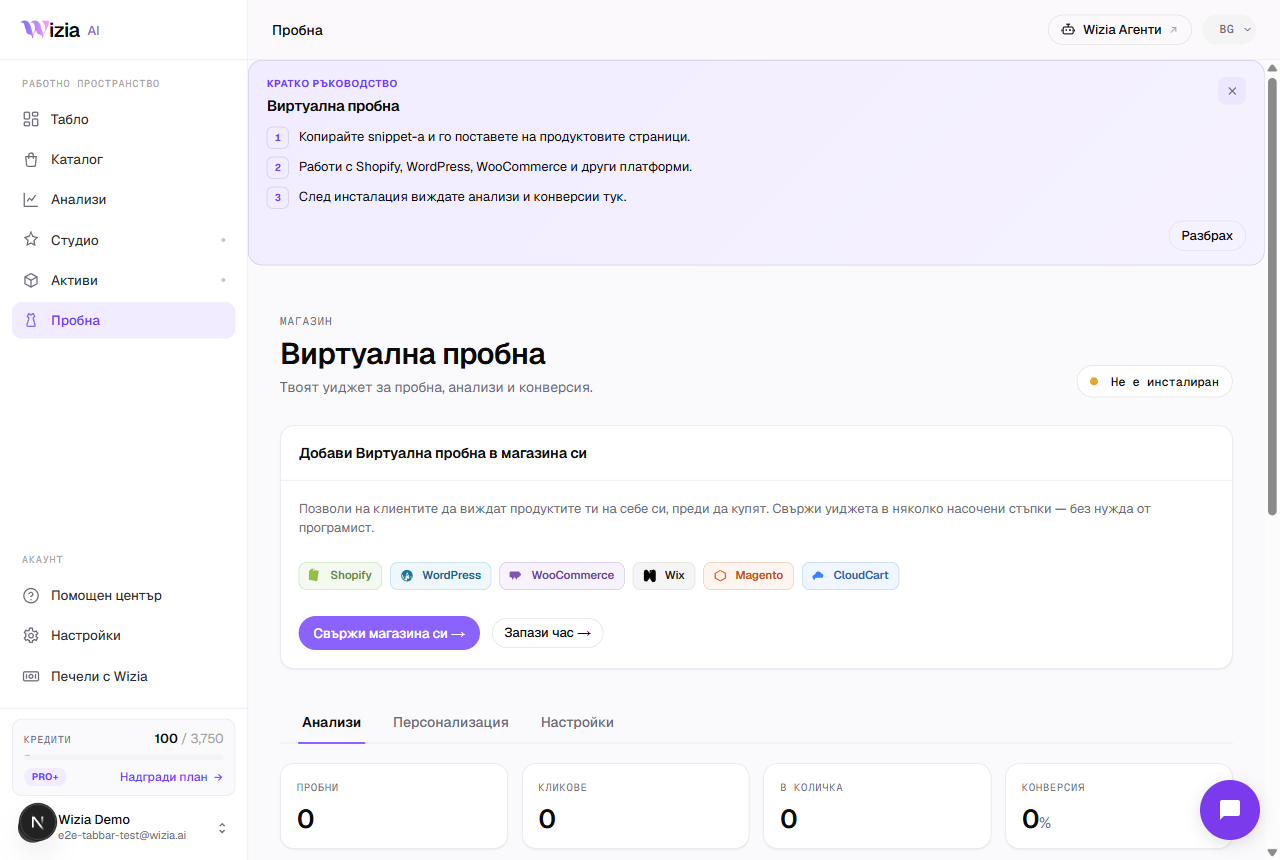Open Wizia Агенти link
This screenshot has width=1280, height=860.
[x=1120, y=30]
